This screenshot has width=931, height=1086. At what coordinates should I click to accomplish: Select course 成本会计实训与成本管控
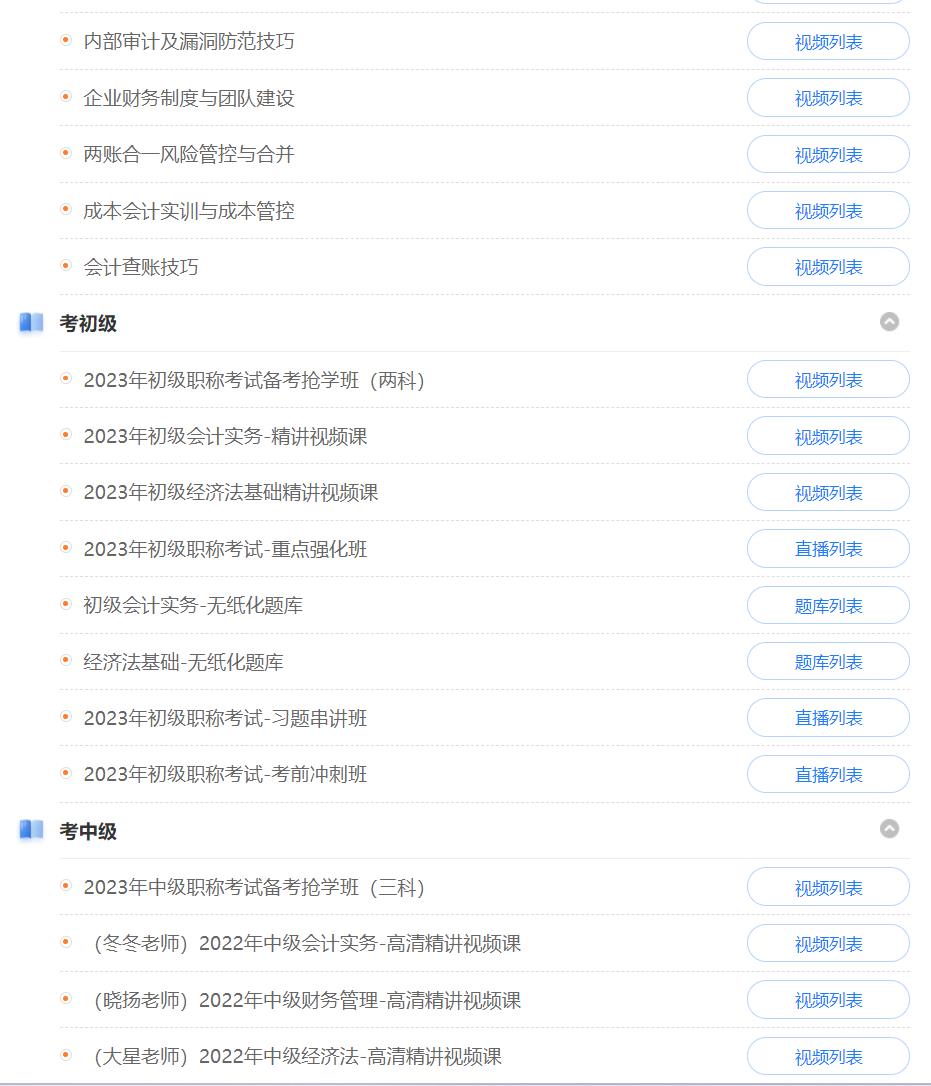(x=188, y=211)
